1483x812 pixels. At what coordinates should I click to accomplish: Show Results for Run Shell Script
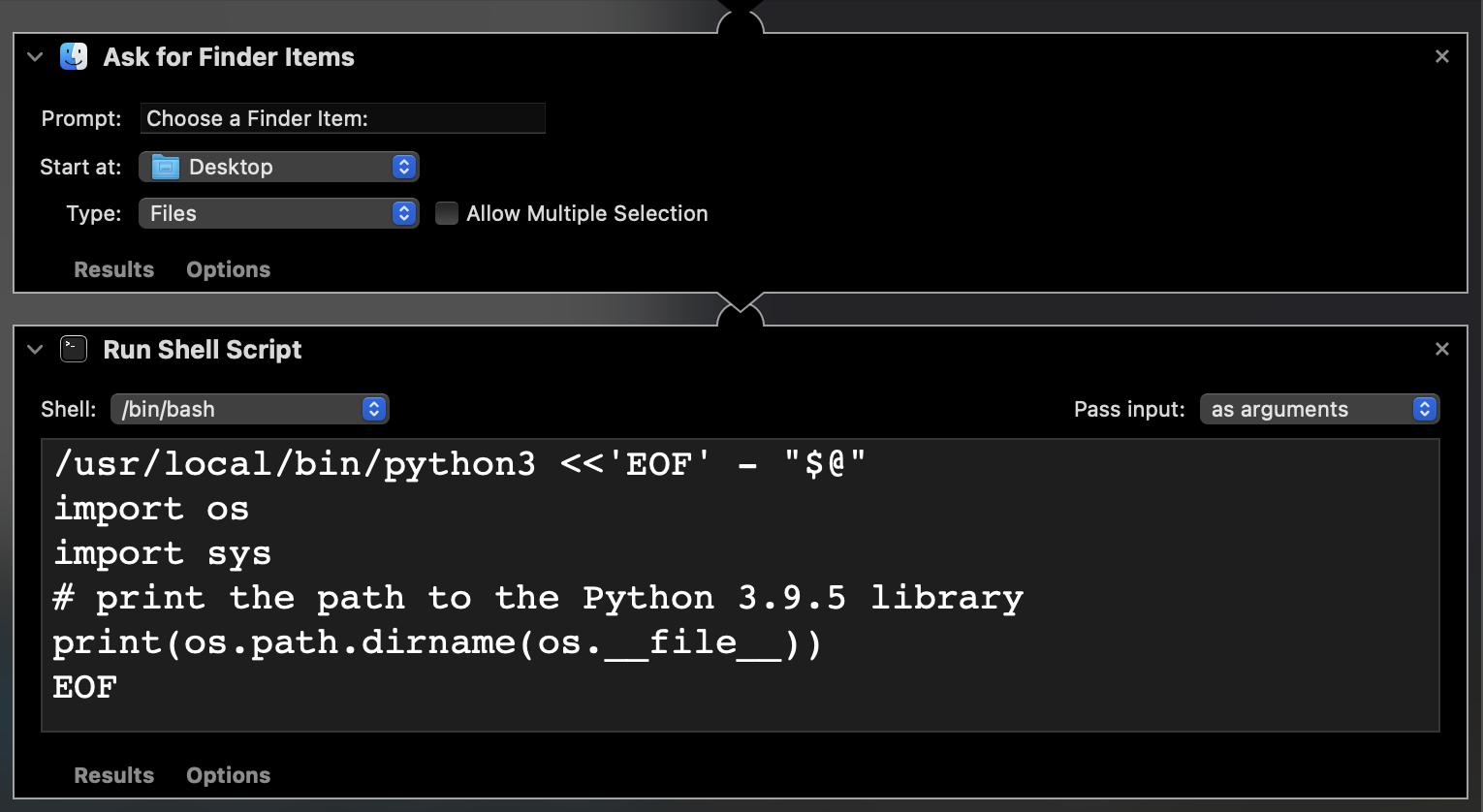coord(114,775)
